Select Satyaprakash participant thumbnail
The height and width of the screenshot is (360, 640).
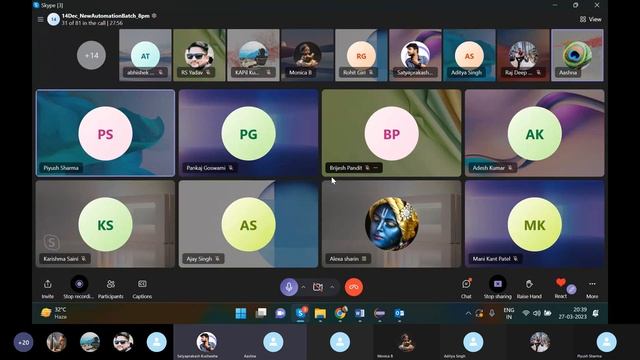415,55
